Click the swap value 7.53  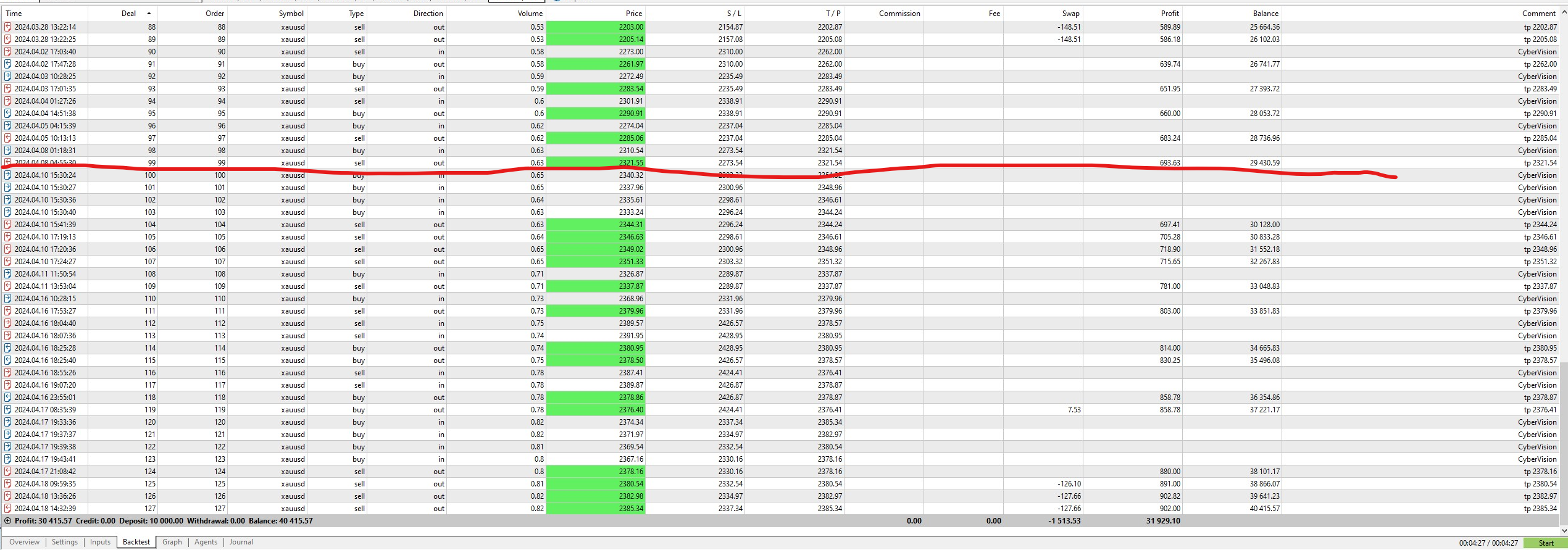[1074, 410]
